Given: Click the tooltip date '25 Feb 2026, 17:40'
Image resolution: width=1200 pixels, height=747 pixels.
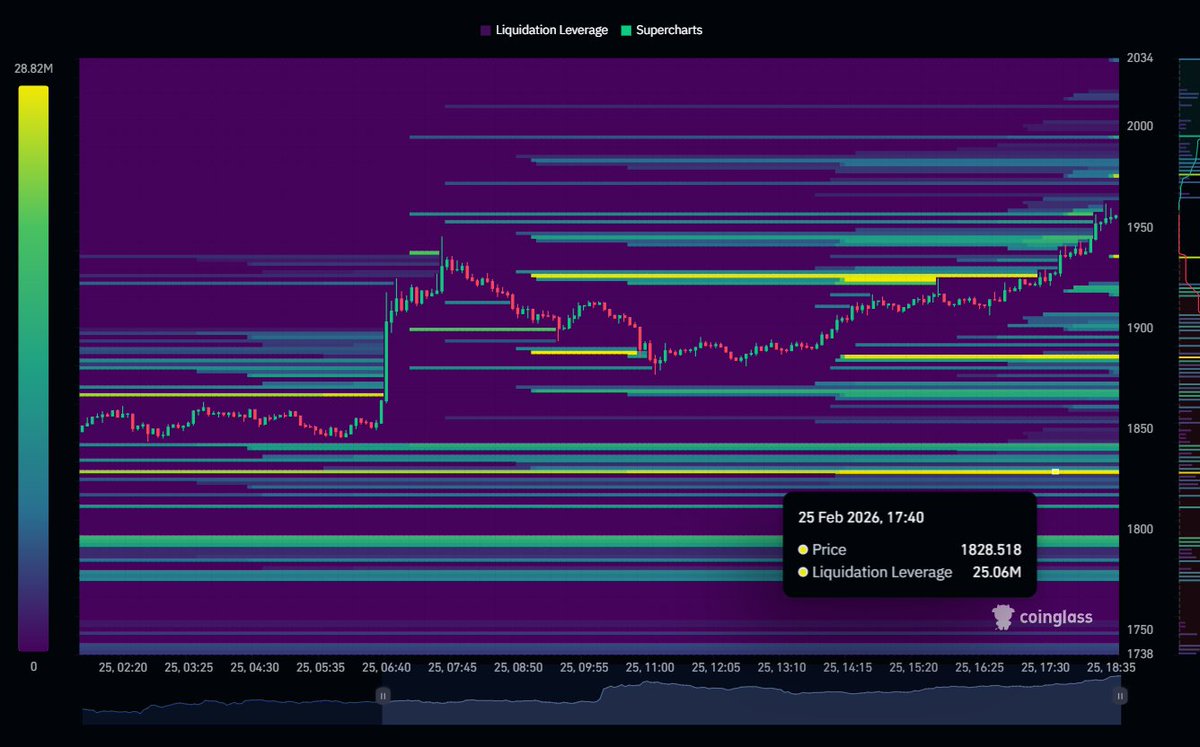Looking at the screenshot, I should [x=861, y=518].
